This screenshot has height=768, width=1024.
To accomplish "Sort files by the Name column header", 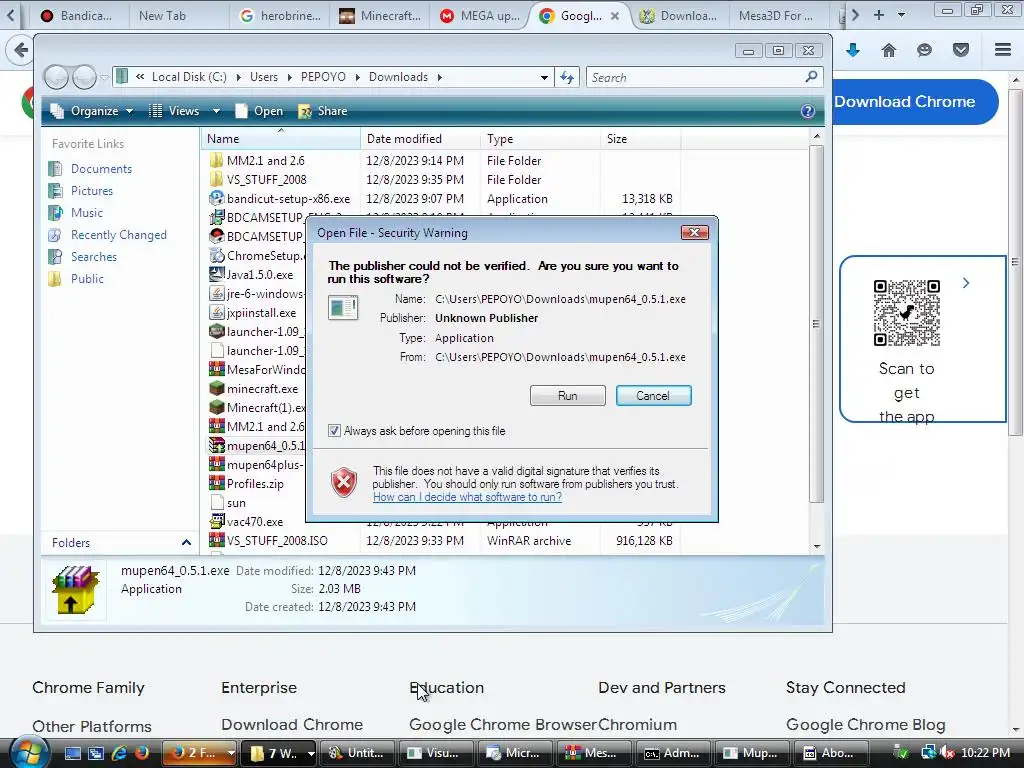I will (x=281, y=138).
